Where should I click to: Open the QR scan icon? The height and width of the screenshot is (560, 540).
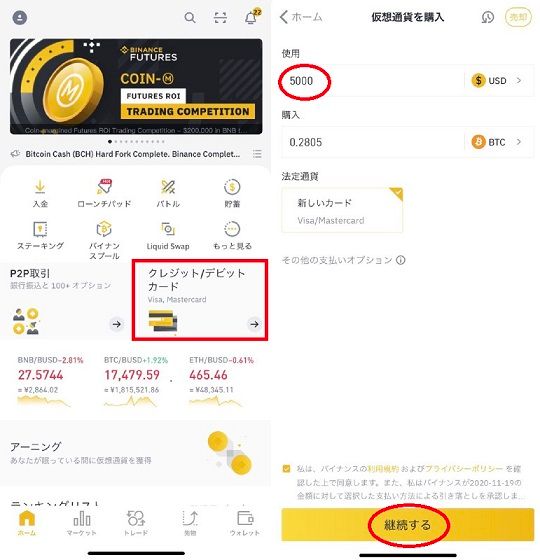coord(220,18)
